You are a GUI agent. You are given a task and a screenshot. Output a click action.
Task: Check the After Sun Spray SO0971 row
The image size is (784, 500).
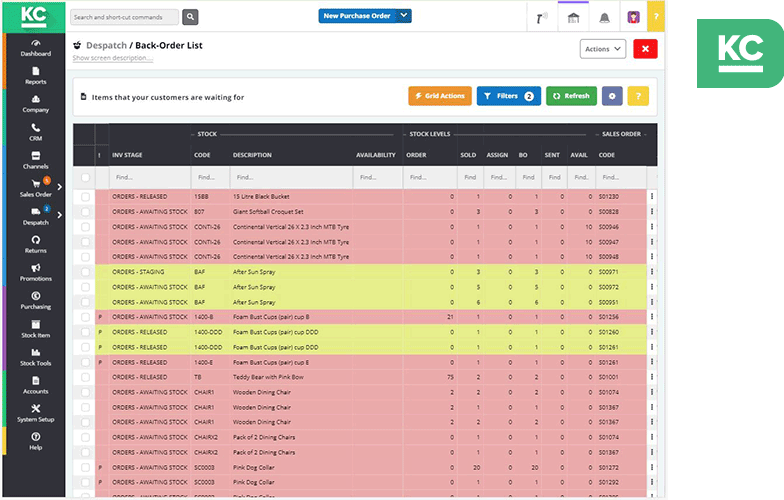click(86, 272)
